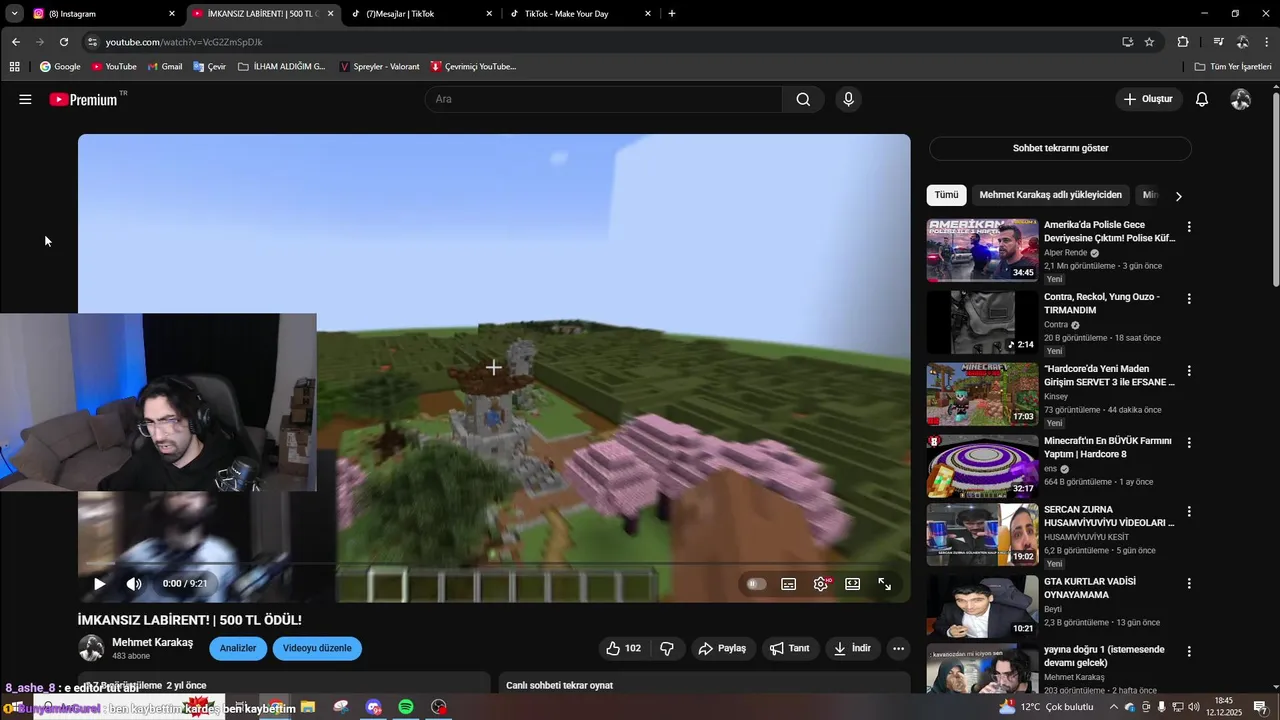Click in the Ara search field
The height and width of the screenshot is (720, 1280).
pos(604,99)
